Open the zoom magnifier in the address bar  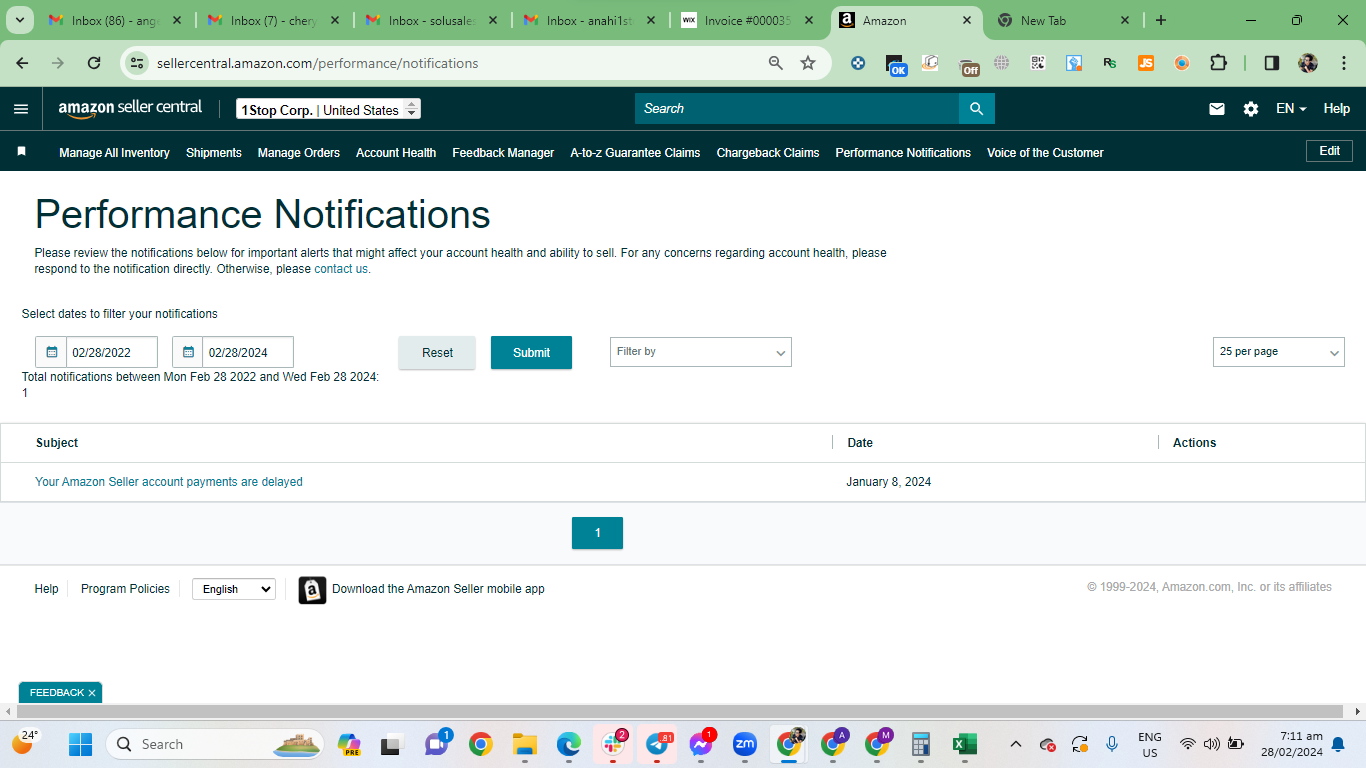point(776,63)
